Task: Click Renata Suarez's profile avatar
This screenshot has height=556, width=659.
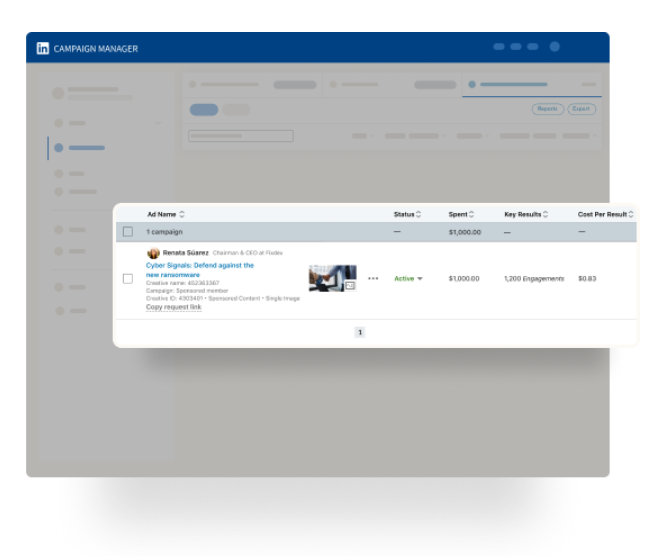Action: click(153, 254)
